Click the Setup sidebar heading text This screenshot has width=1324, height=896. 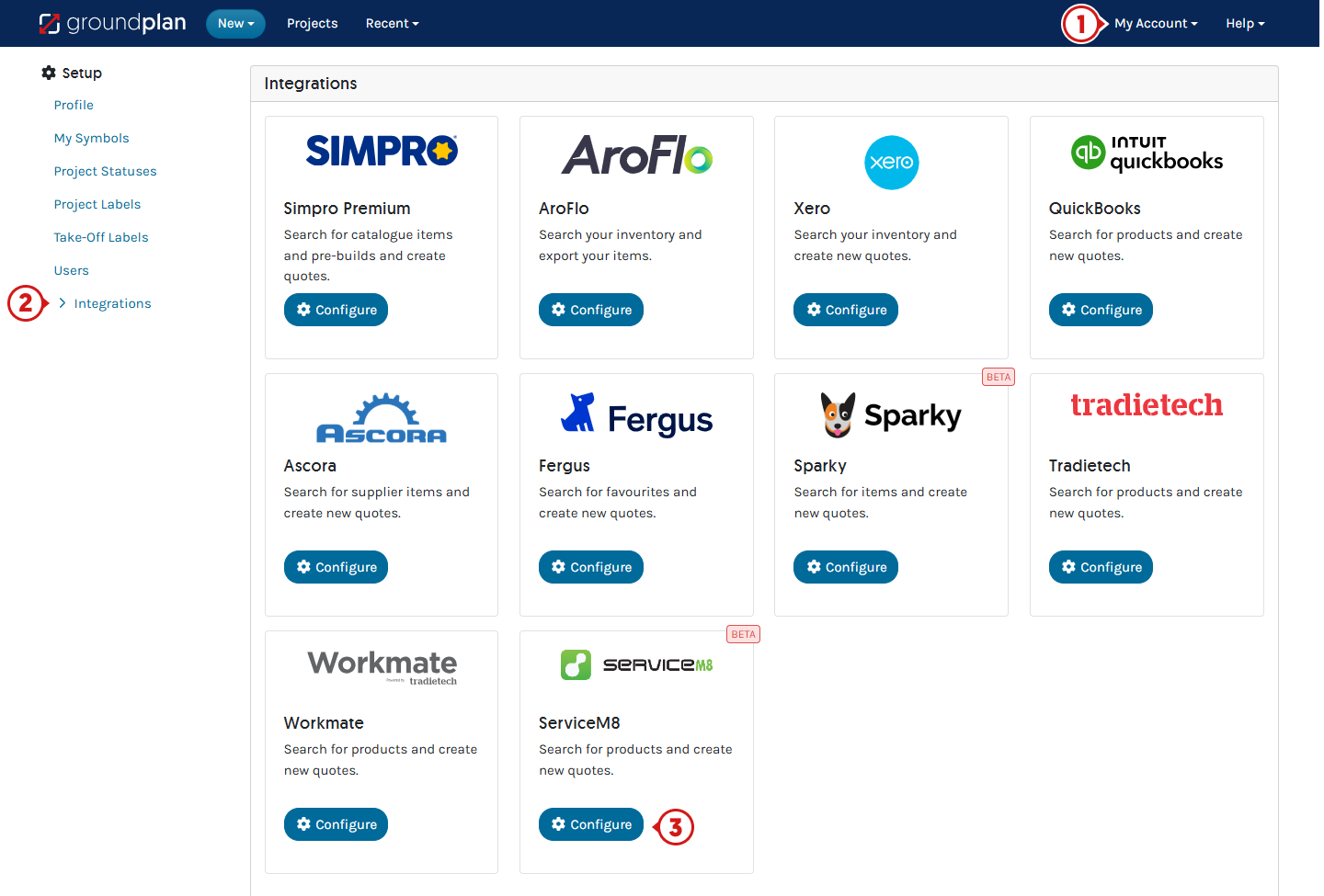[x=82, y=73]
